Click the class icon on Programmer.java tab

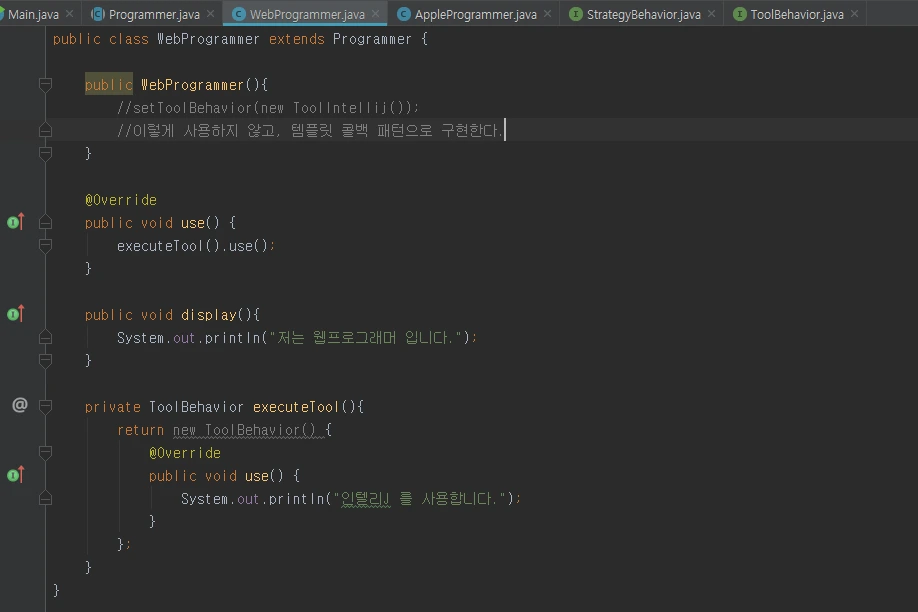coord(98,14)
